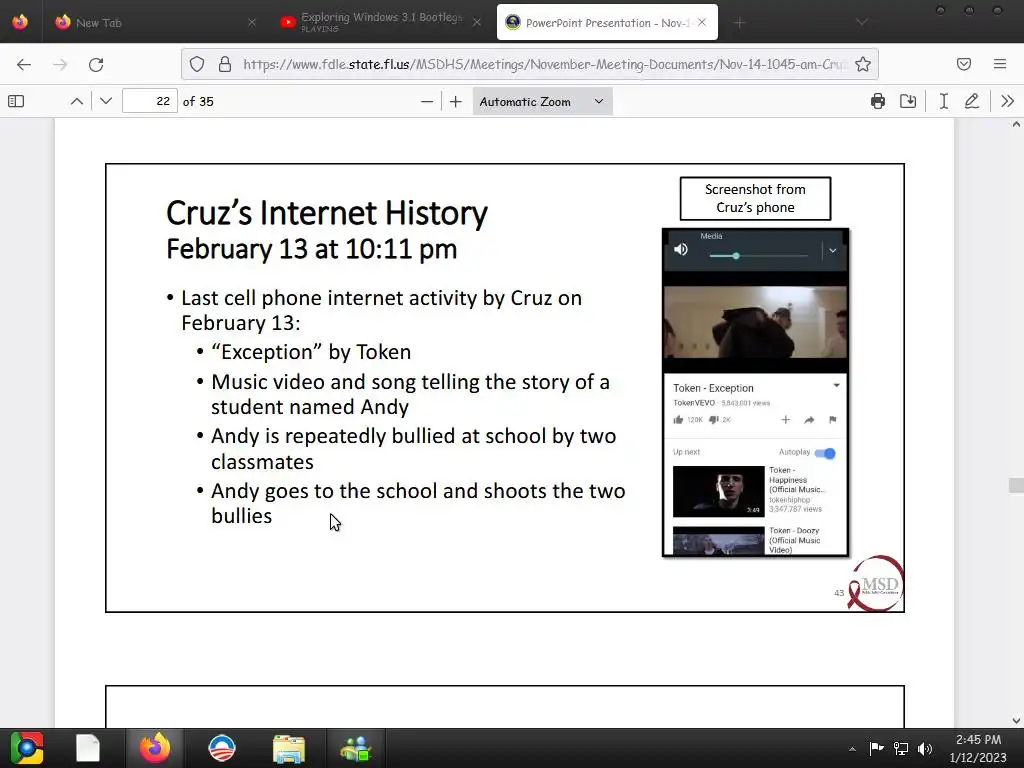
Task: Click the "of 35" page count text
Action: pyautogui.click(x=199, y=101)
